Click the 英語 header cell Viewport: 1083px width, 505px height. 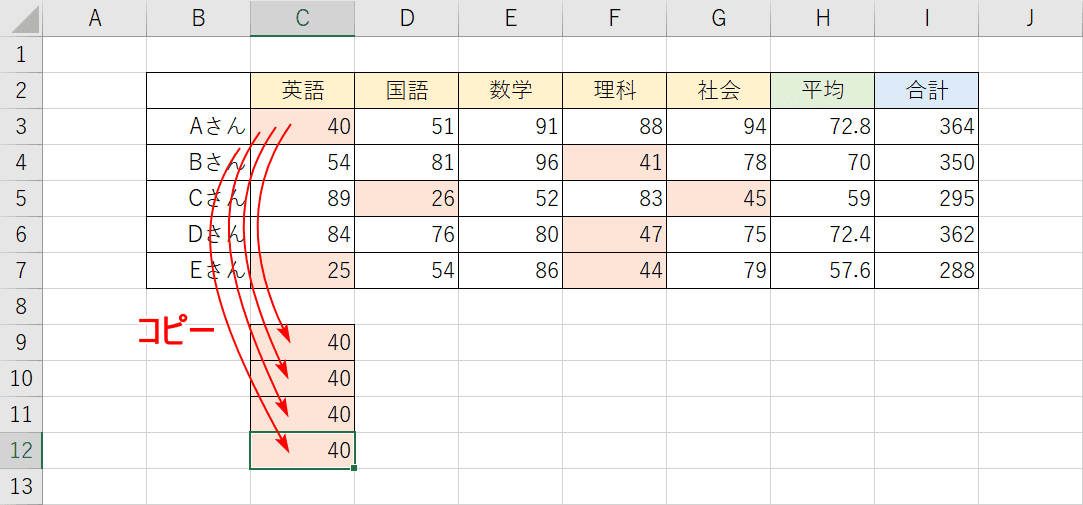click(303, 90)
